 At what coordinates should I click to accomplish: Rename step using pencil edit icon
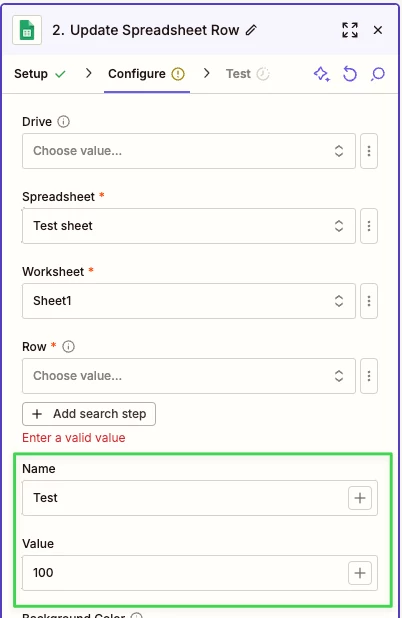pos(251,30)
